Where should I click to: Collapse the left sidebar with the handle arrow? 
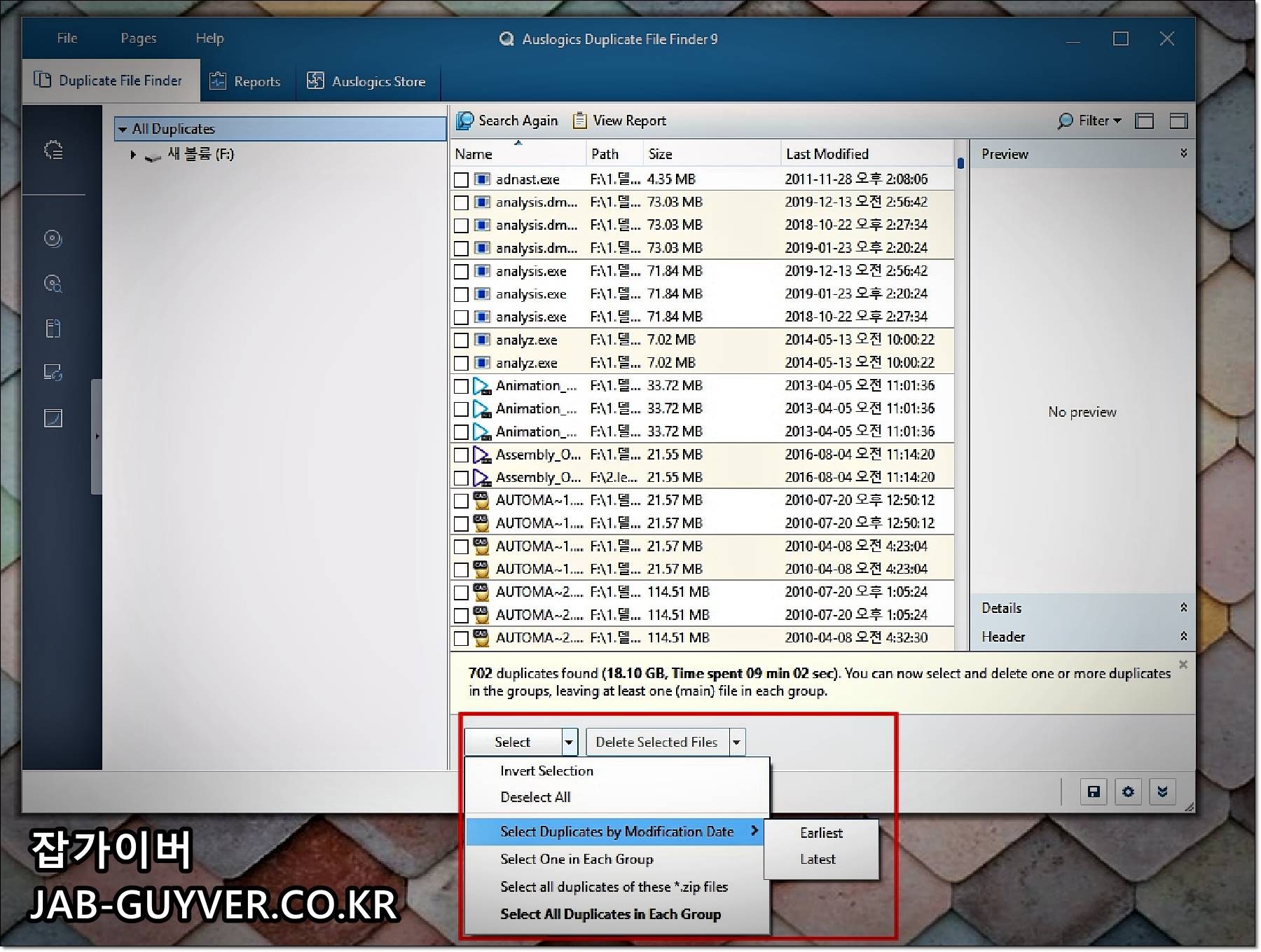(97, 436)
